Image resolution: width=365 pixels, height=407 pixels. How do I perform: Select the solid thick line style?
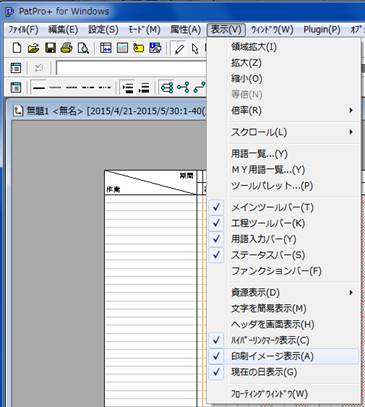(x=39, y=88)
